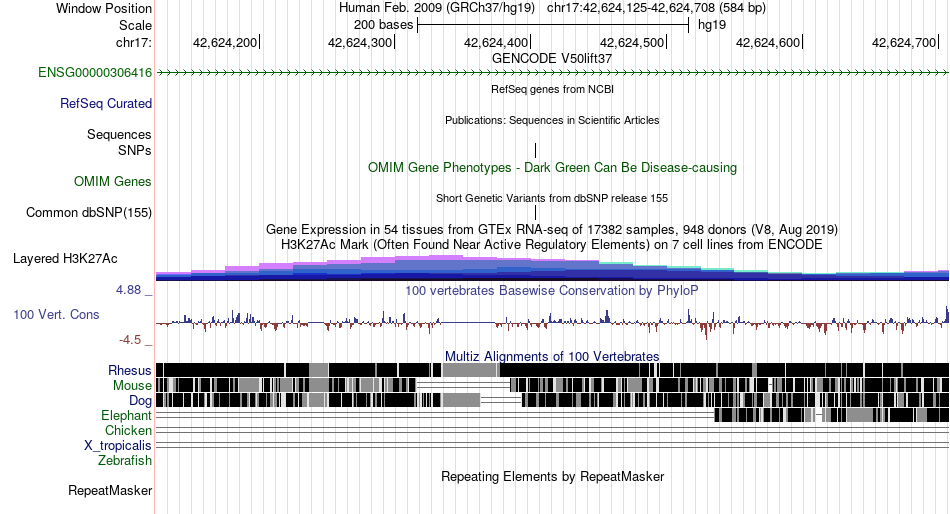Click the 200 bases scale bar
Image resolution: width=950 pixels, height=514 pixels.
pyautogui.click(x=553, y=25)
